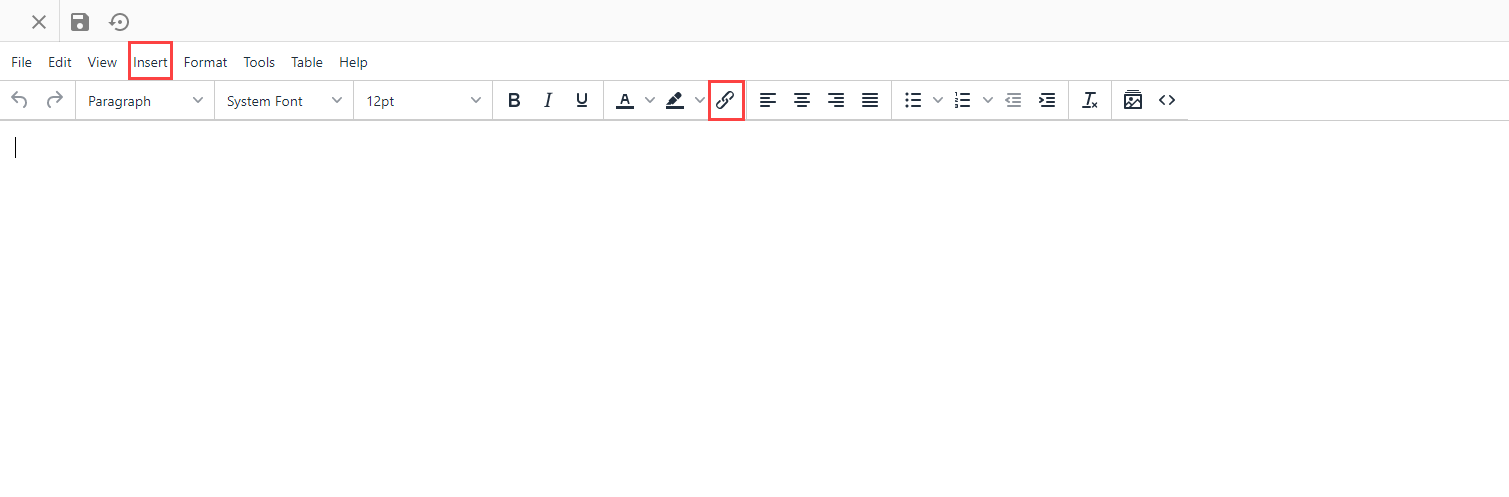Expand the System Font dropdown
The height and width of the screenshot is (497, 1509).
[284, 101]
